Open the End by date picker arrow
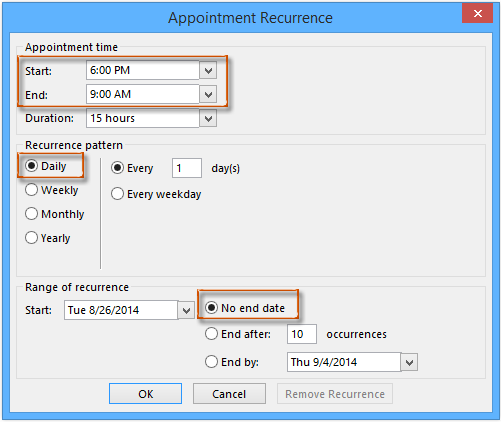The height and width of the screenshot is (422, 501). pos(409,362)
